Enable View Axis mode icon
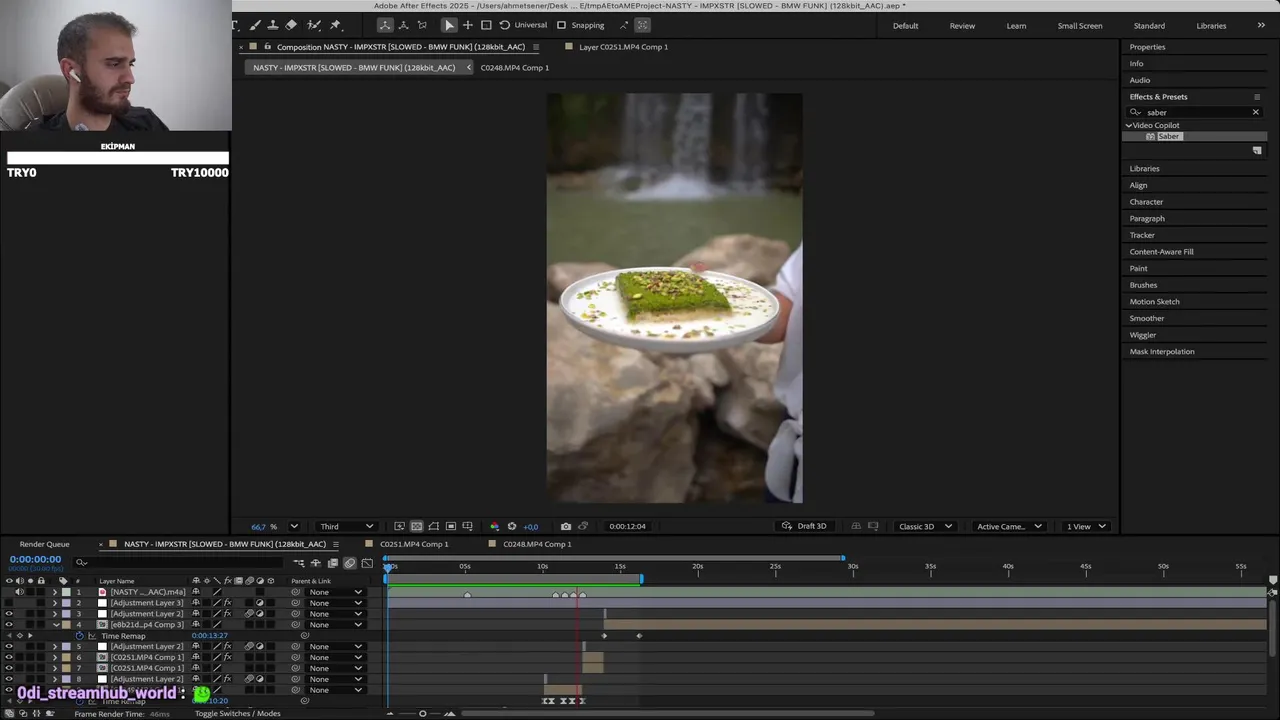Screen dimensions: 1280x720 tap(422, 25)
